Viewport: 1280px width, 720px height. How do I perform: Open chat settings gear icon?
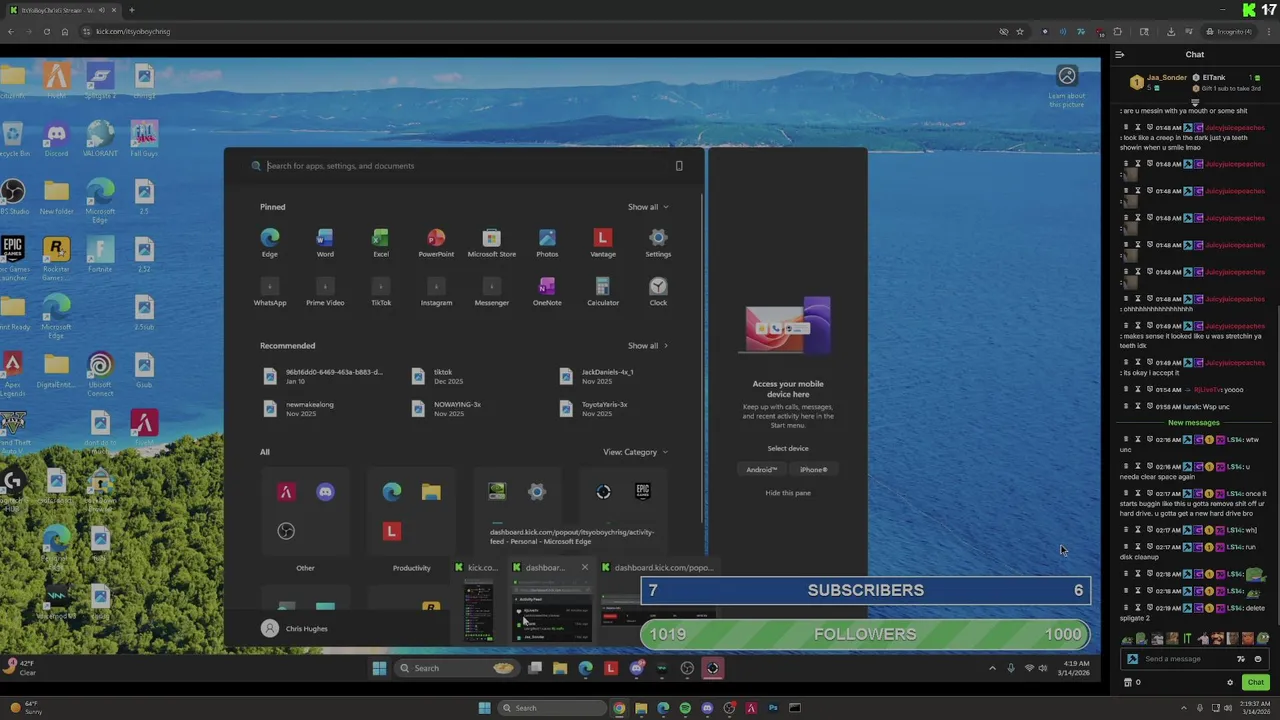(x=1230, y=682)
